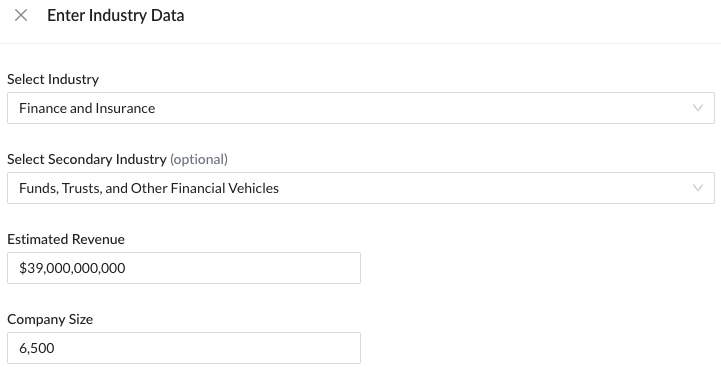Open the Select Secondary Industry dropdown
721x373 pixels.
coord(361,188)
